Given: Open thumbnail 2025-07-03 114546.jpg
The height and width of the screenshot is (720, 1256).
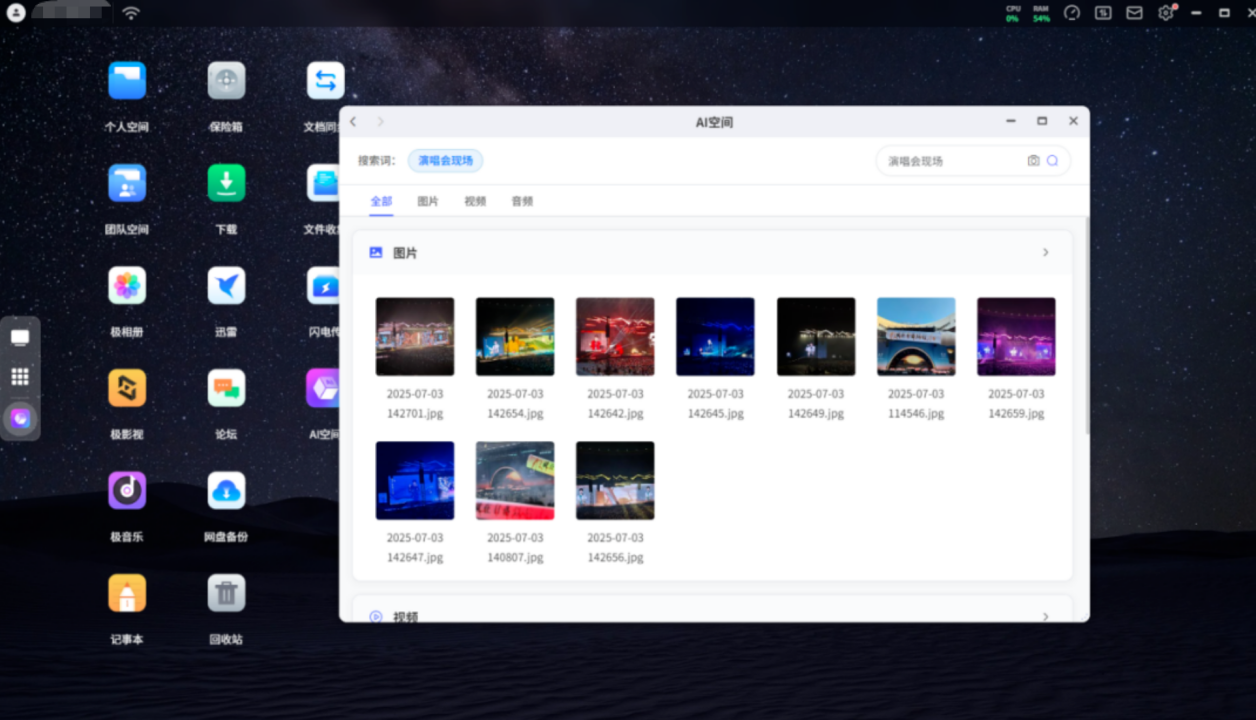Looking at the screenshot, I should [x=915, y=337].
